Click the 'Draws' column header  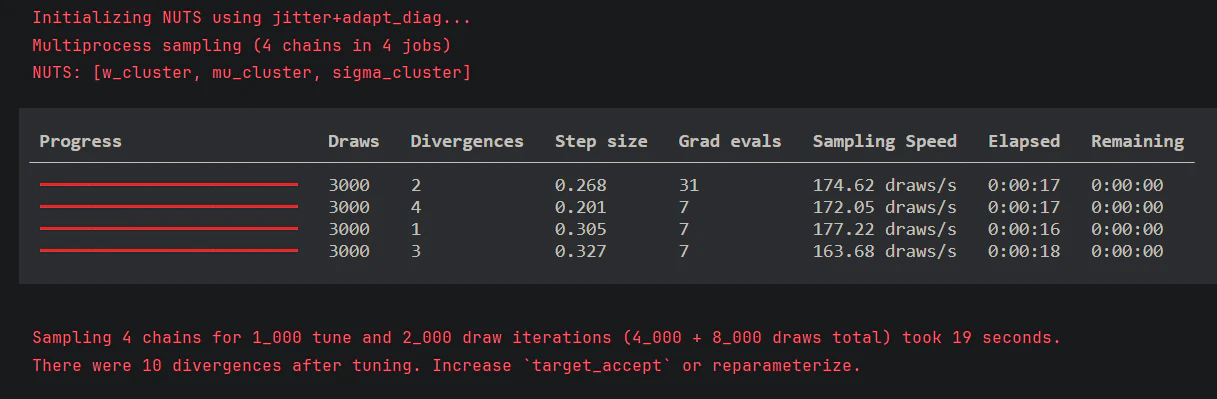[x=354, y=141]
